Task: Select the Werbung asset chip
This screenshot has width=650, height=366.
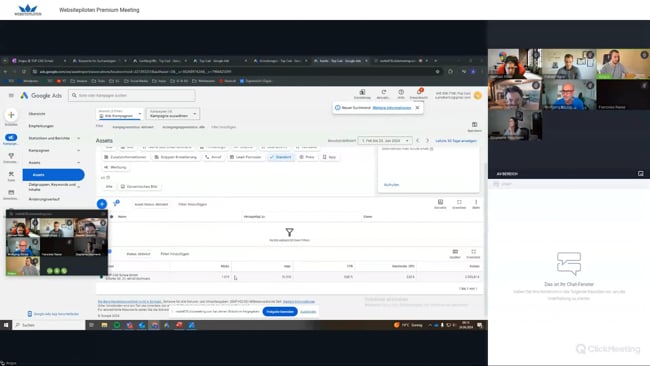Action: click(115, 167)
